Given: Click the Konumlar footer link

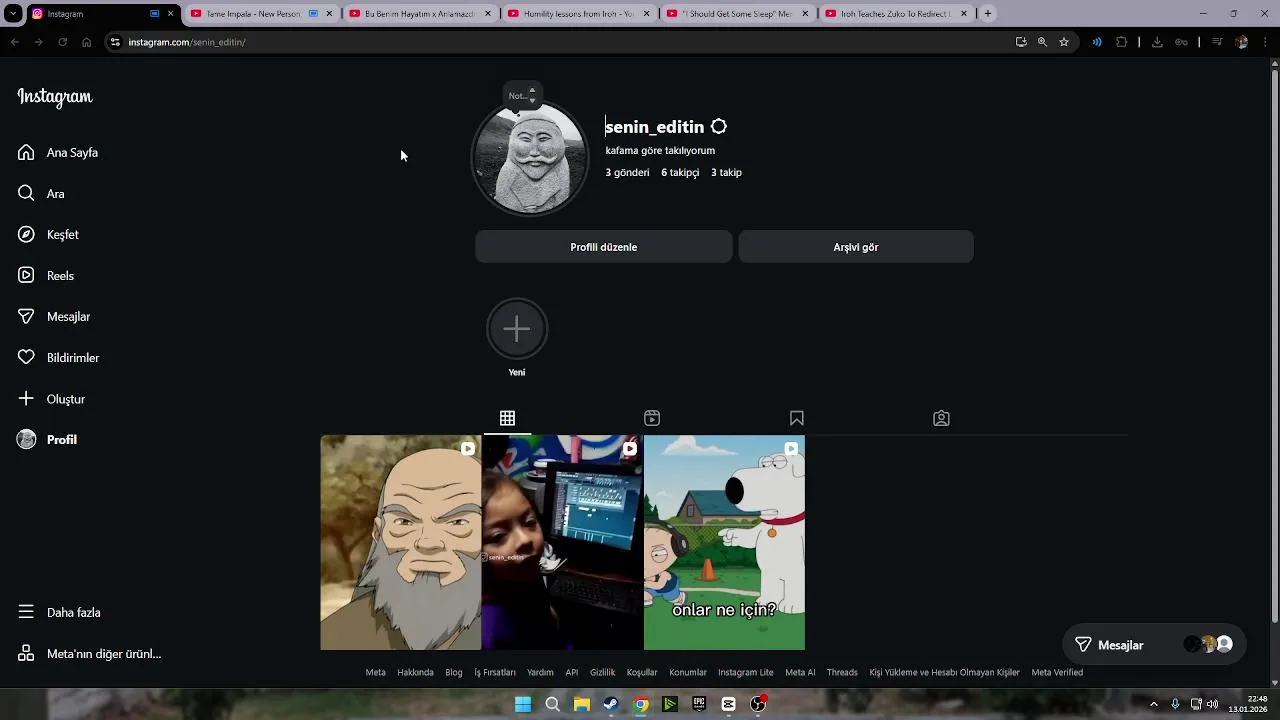Looking at the screenshot, I should 688,673.
